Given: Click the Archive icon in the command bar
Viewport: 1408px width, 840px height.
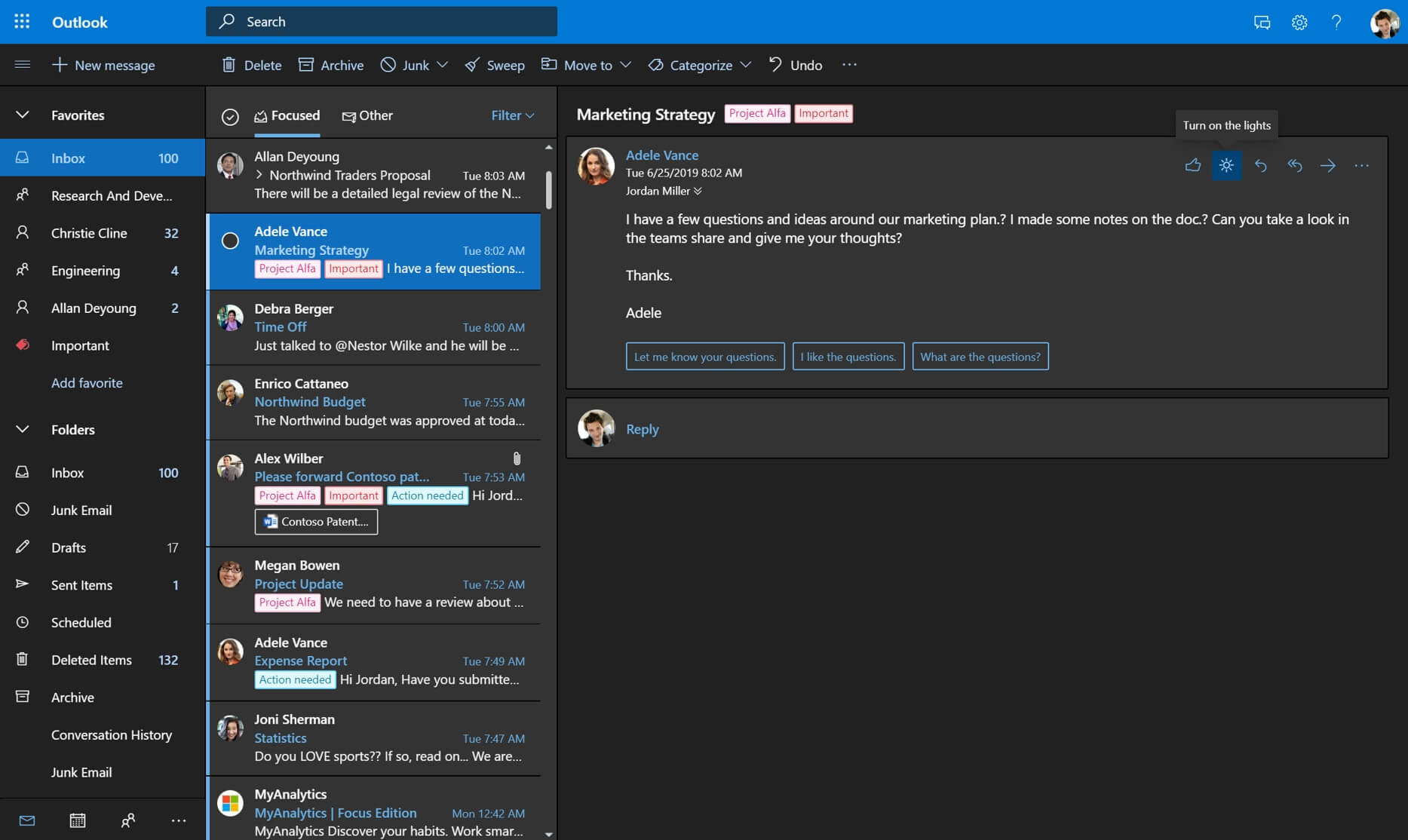Looking at the screenshot, I should pos(308,64).
